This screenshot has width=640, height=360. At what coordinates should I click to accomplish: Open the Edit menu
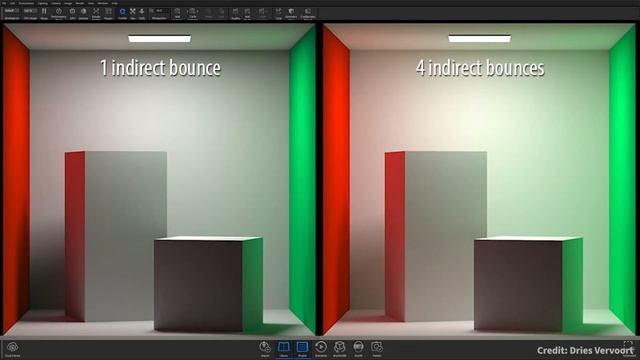pos(12,3)
